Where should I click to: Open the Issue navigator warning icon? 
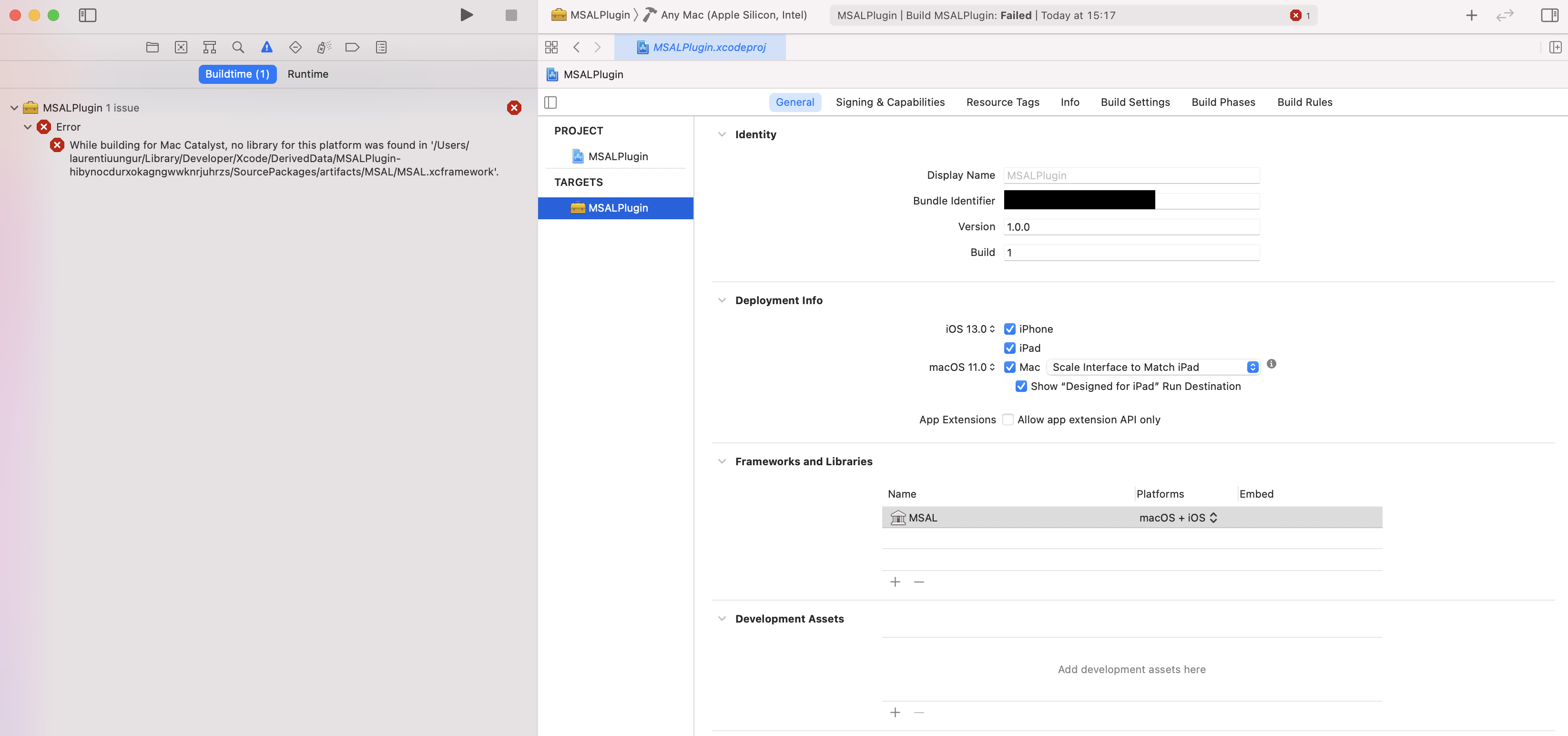pyautogui.click(x=266, y=47)
